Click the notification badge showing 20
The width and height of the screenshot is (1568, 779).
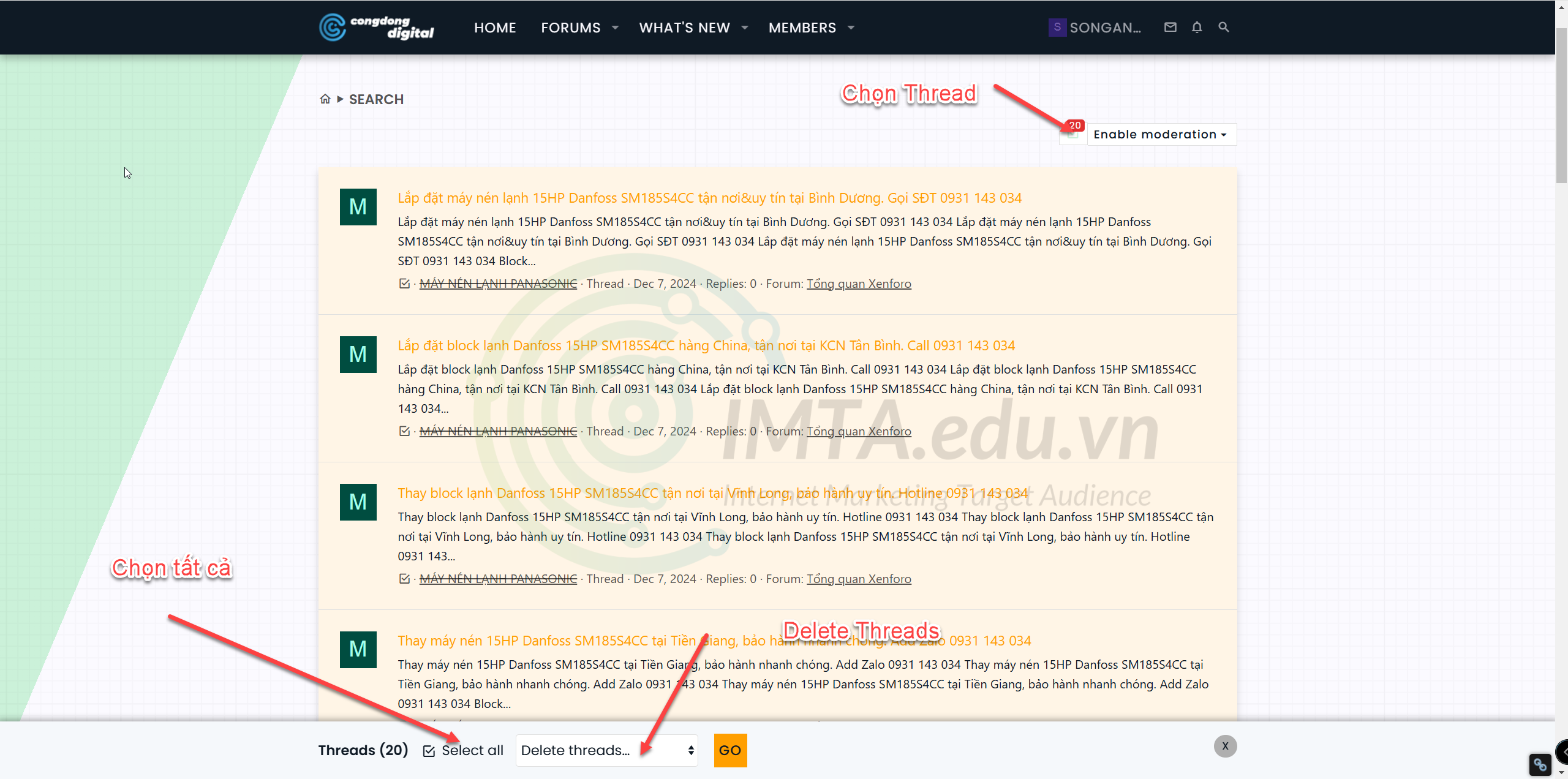[1075, 124]
